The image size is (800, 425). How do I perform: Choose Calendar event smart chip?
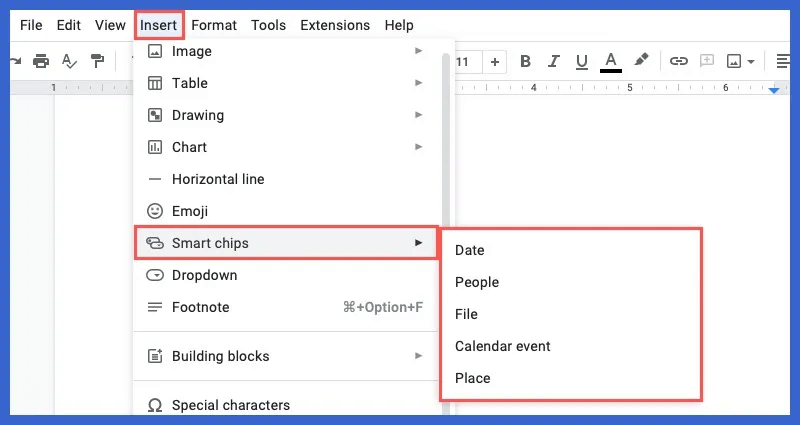[x=571, y=346]
